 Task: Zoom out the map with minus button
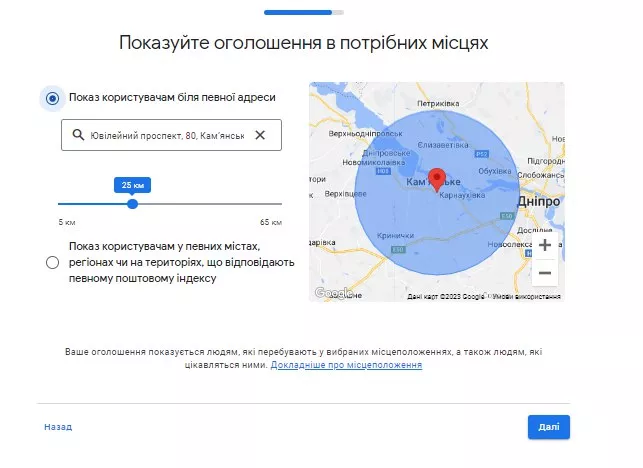[x=545, y=273]
